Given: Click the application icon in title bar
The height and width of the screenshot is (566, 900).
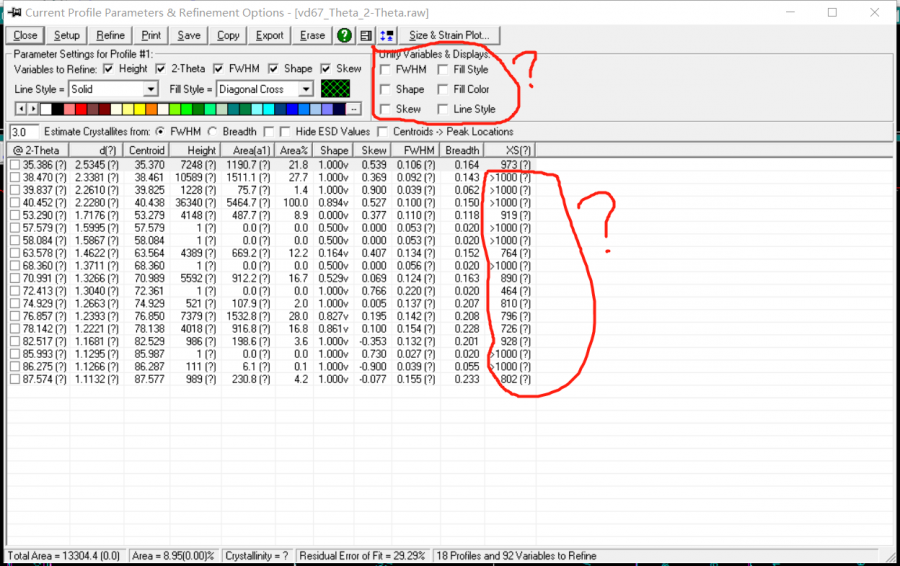Looking at the screenshot, I should pyautogui.click(x=13, y=12).
